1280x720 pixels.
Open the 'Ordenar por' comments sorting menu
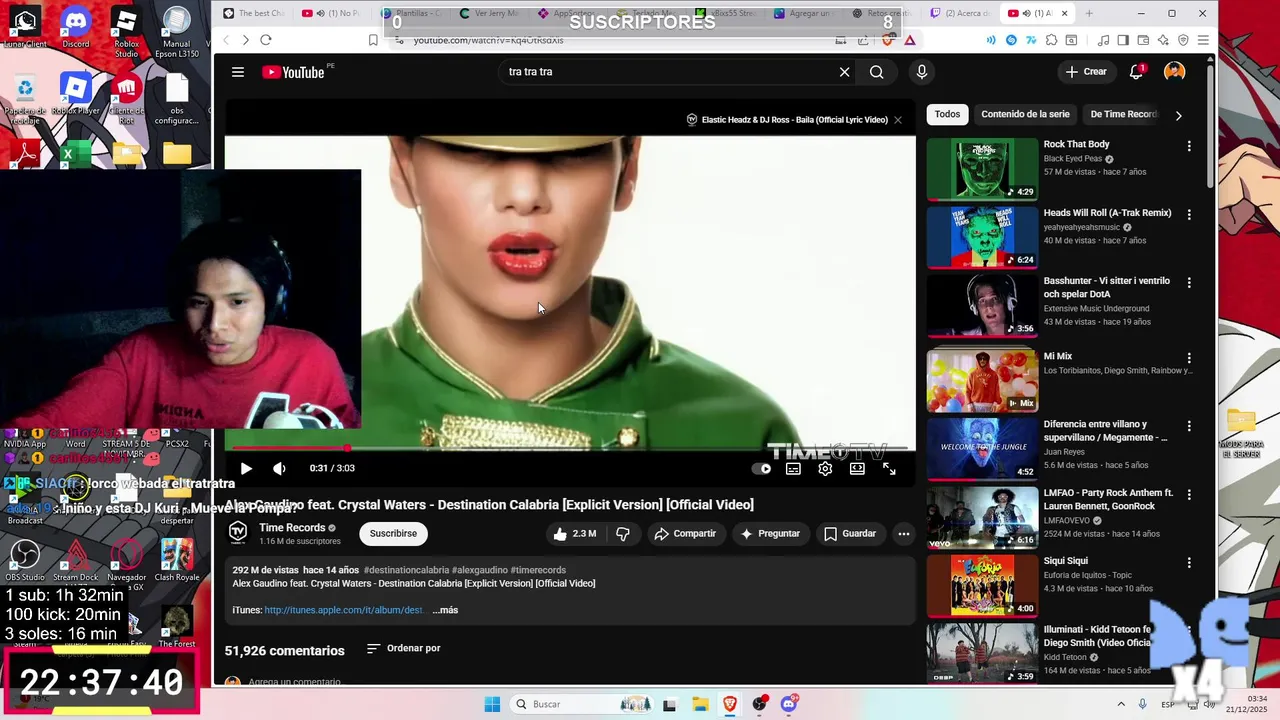[x=404, y=648]
